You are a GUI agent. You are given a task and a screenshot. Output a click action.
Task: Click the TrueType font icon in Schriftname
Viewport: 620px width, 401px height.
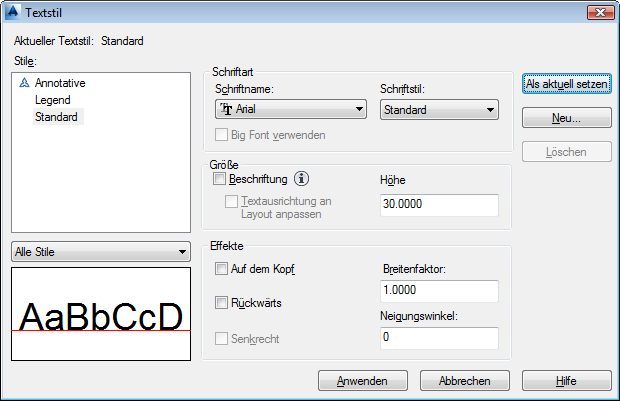(227, 110)
